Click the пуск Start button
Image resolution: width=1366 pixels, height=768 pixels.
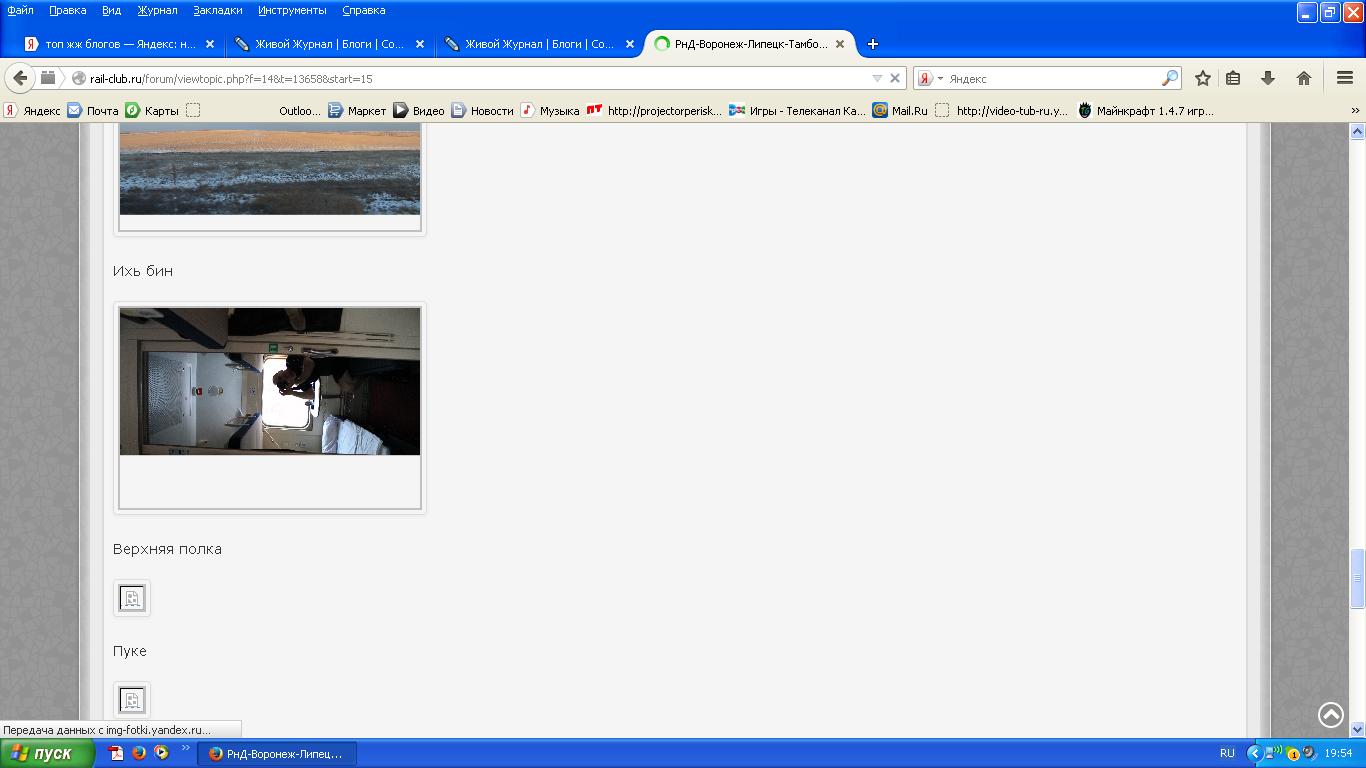pos(47,753)
